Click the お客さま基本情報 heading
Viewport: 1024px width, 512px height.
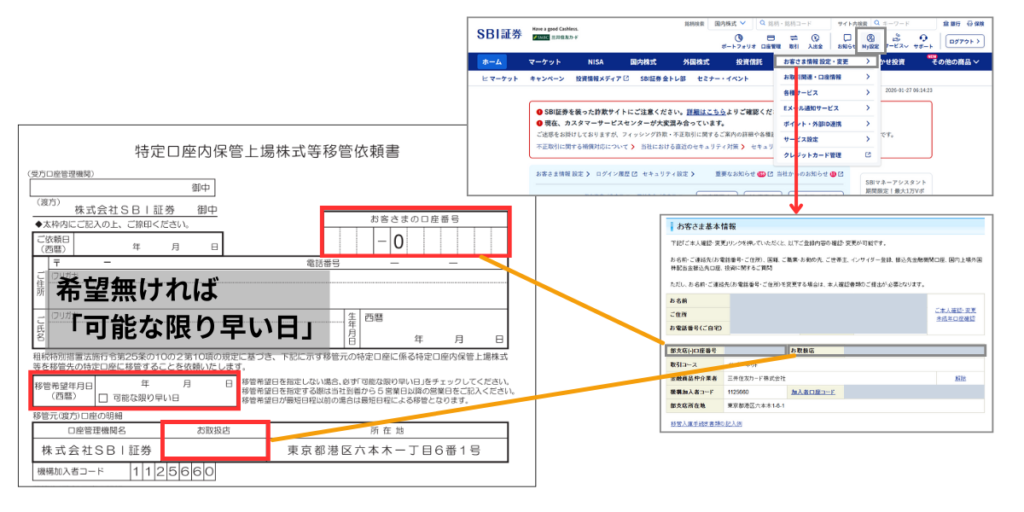707,227
